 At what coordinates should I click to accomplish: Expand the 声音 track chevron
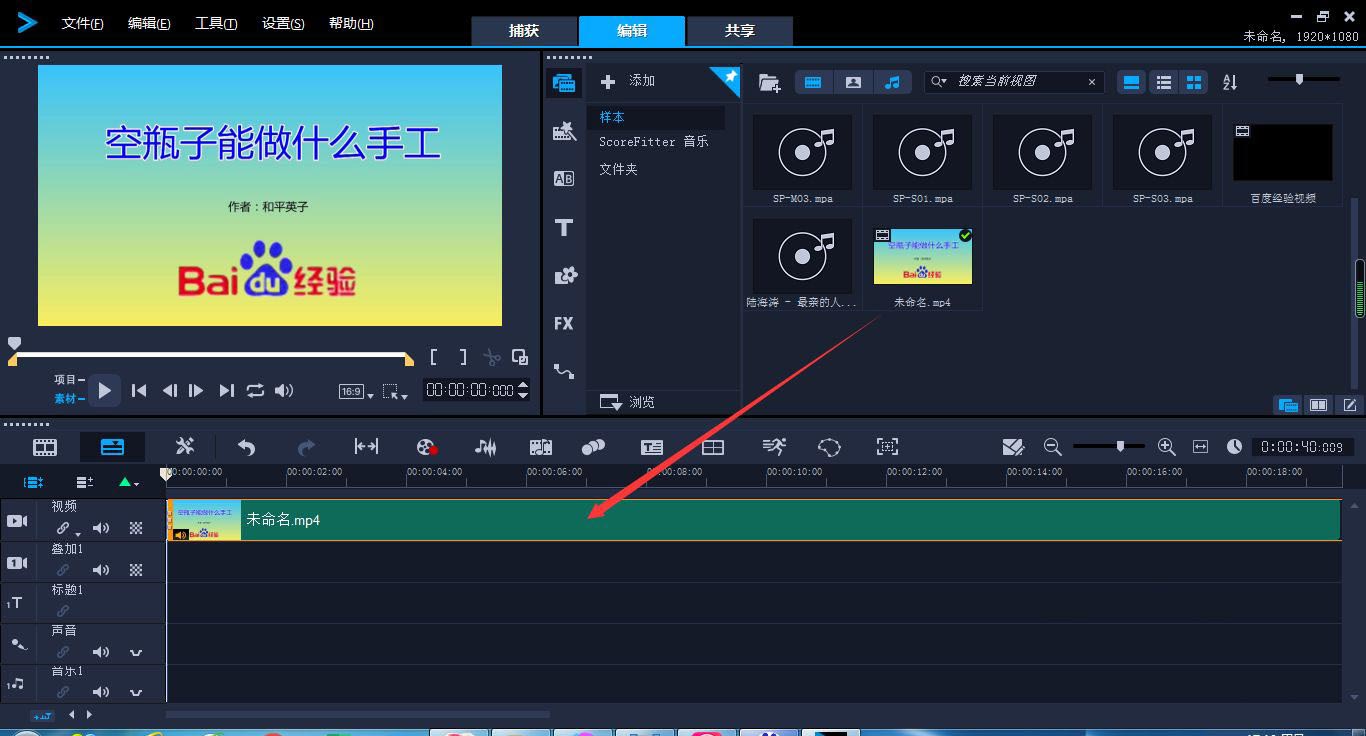point(136,652)
